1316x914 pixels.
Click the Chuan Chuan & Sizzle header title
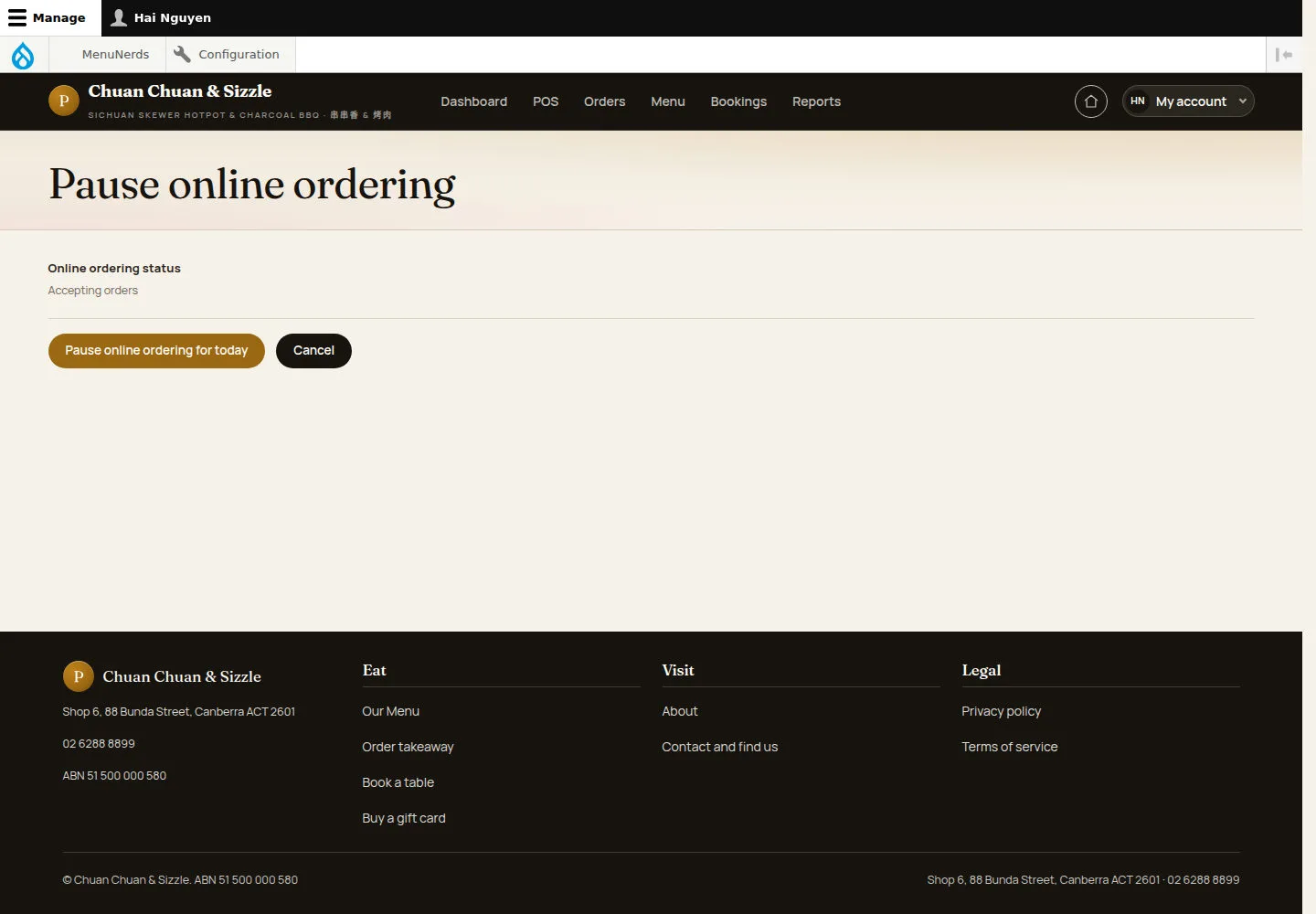180,91
